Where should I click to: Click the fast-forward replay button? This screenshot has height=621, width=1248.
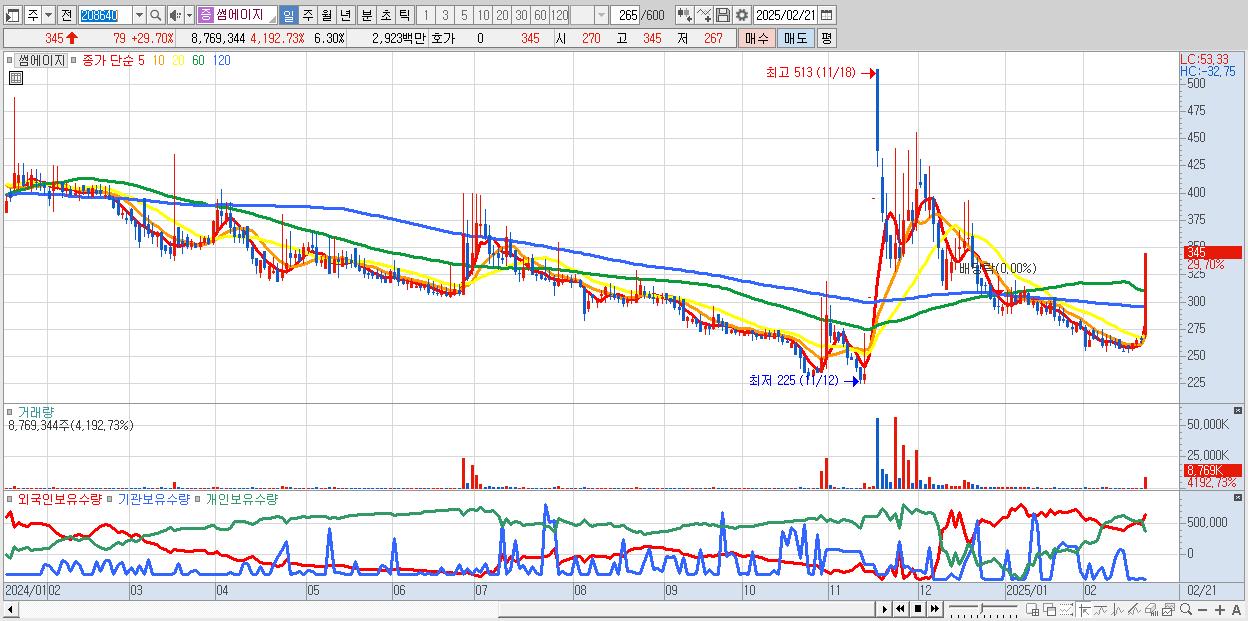coord(935,609)
